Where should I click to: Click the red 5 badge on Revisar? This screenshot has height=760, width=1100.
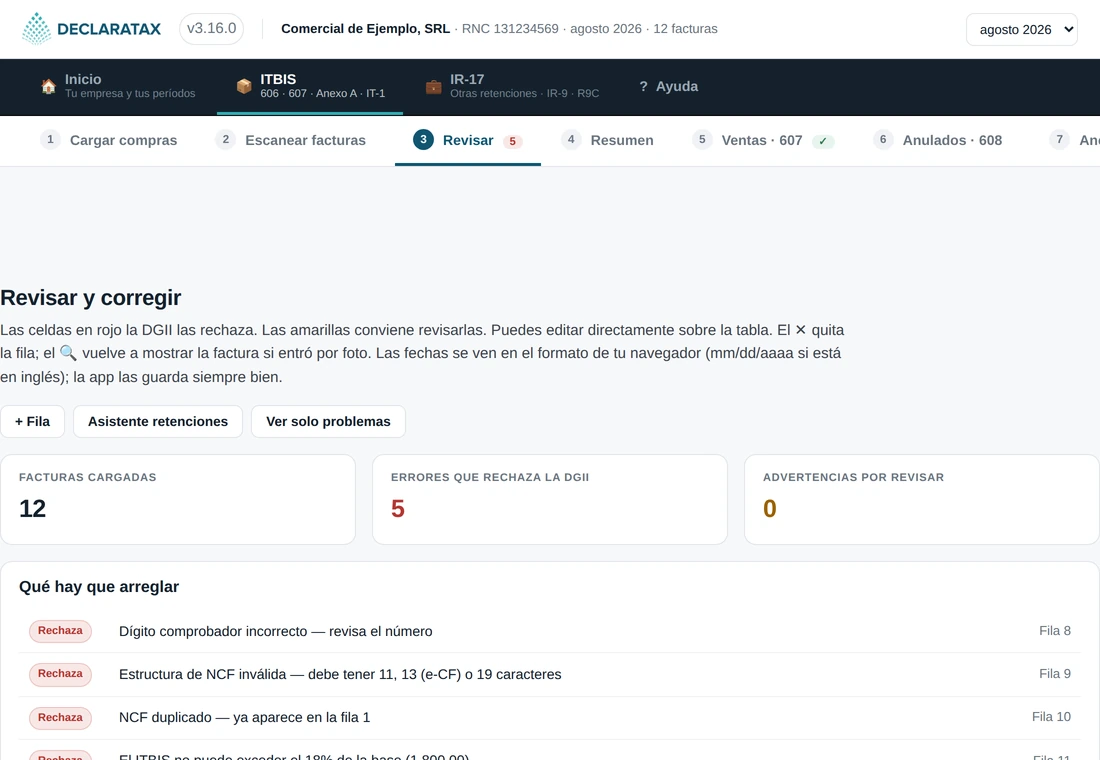point(513,141)
